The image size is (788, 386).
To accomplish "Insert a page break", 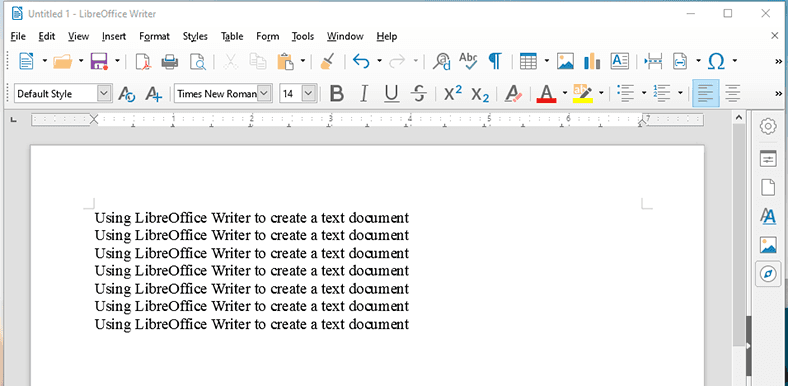I will tap(653, 61).
